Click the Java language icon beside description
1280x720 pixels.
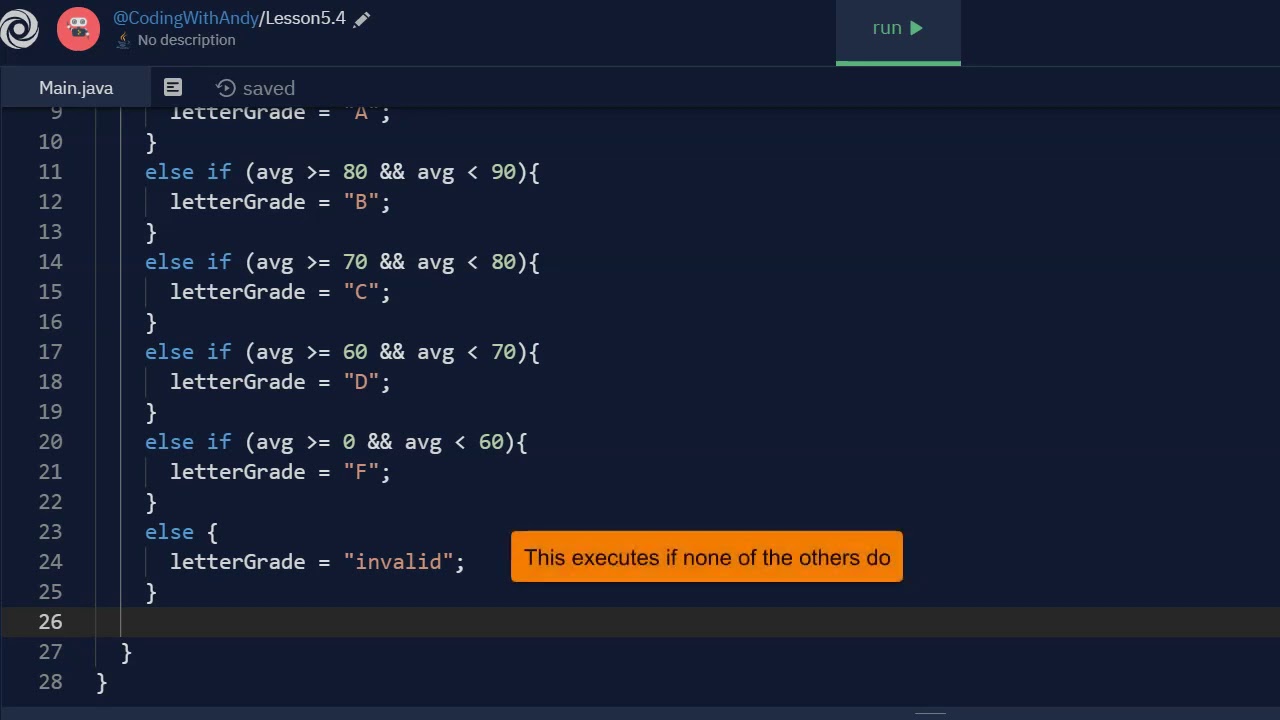pos(123,40)
